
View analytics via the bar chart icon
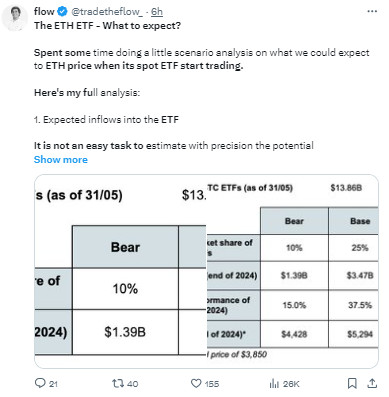274,384
